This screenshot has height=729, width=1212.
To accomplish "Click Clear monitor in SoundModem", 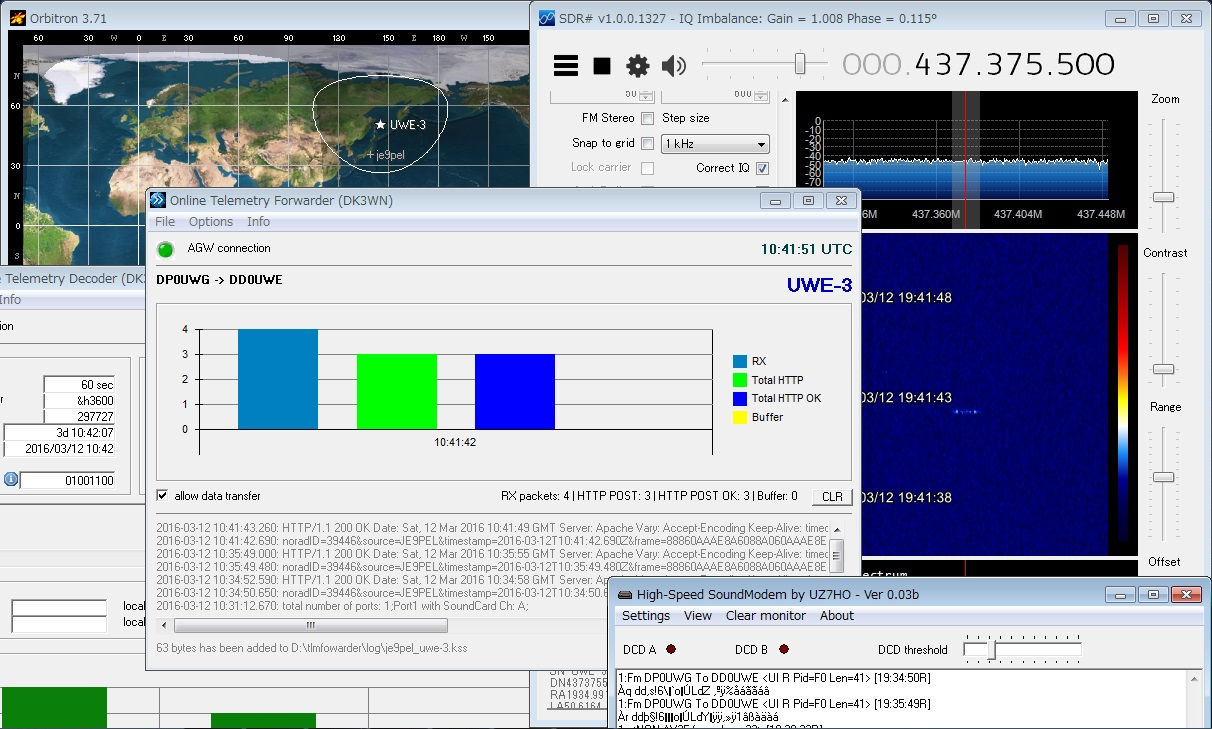I will point(766,616).
